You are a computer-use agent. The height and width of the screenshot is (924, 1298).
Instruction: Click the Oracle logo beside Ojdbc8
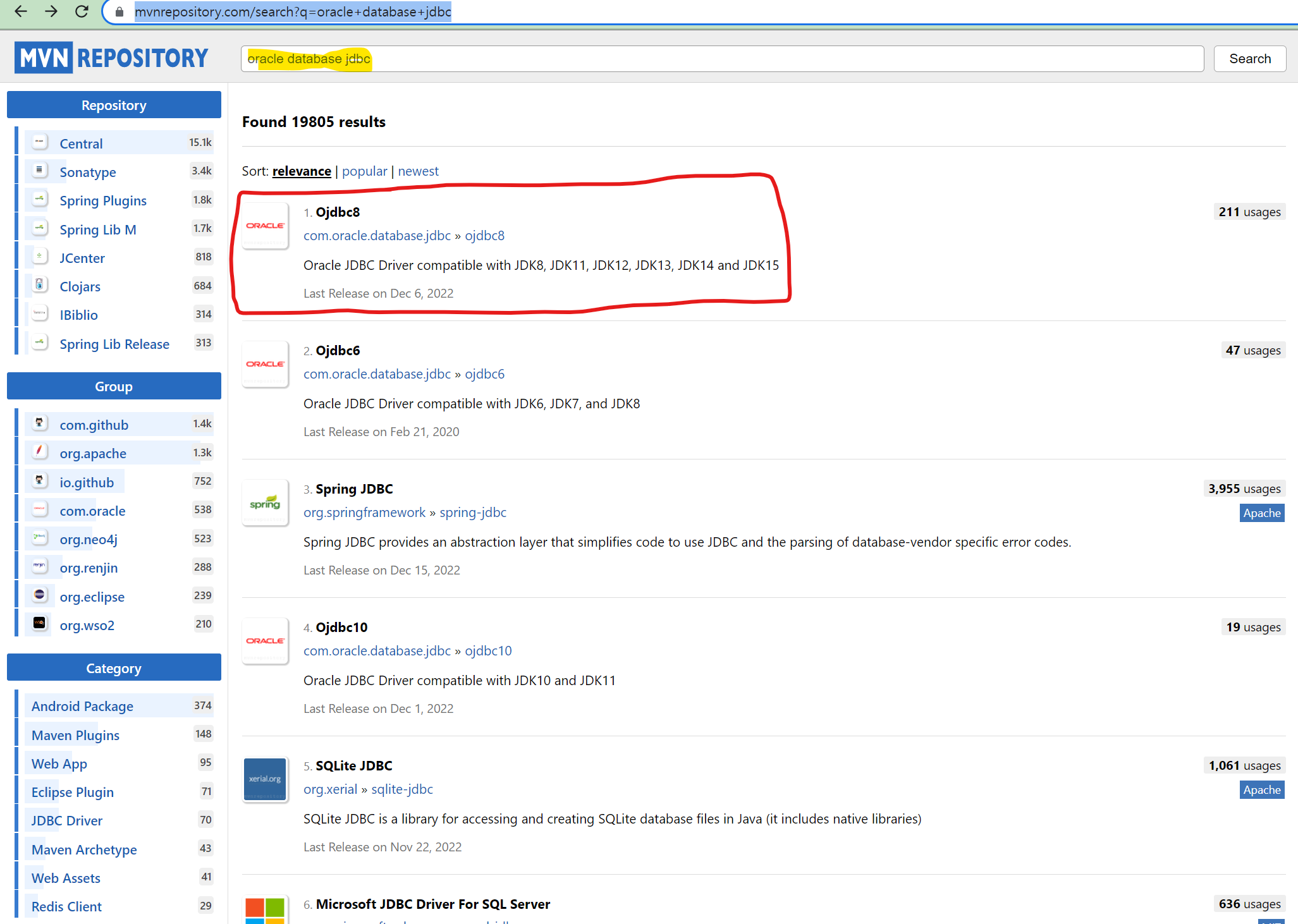point(266,226)
